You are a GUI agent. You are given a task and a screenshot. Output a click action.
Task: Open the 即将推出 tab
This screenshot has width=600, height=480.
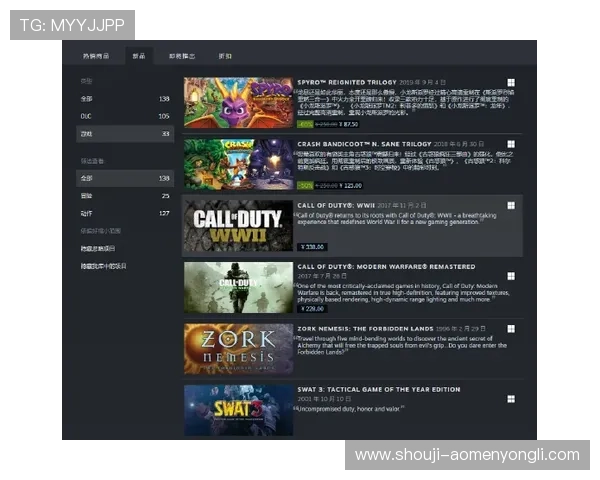(x=182, y=56)
